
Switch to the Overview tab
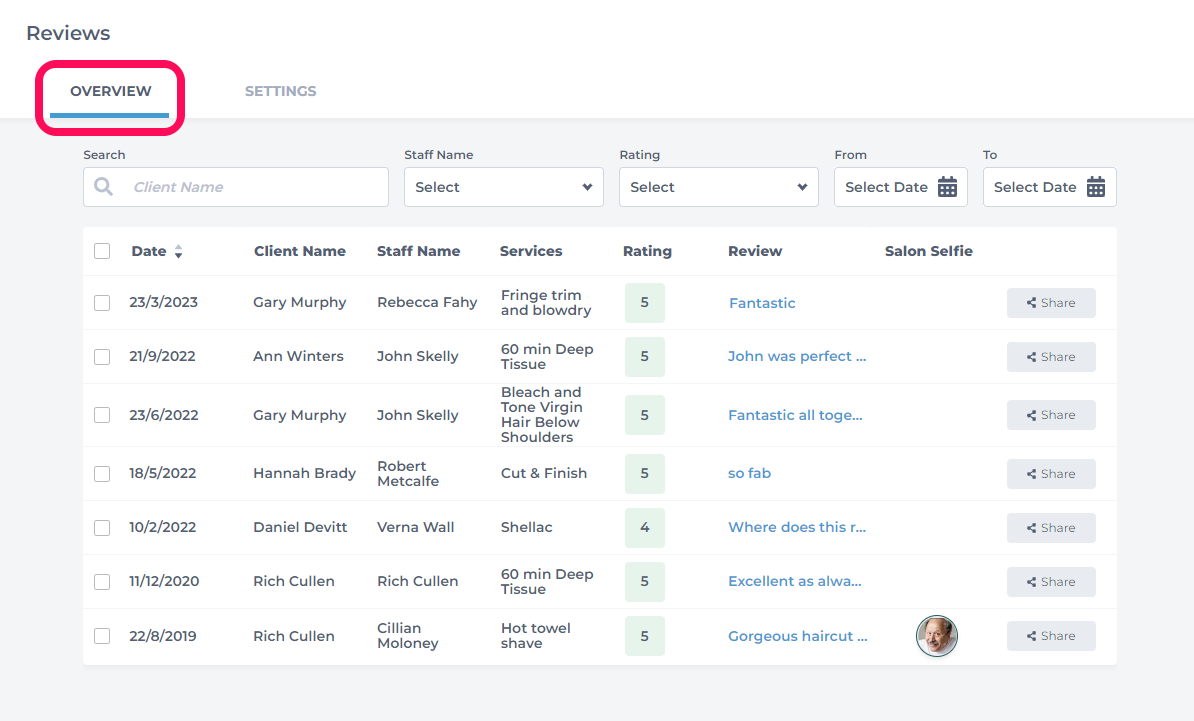(x=110, y=91)
